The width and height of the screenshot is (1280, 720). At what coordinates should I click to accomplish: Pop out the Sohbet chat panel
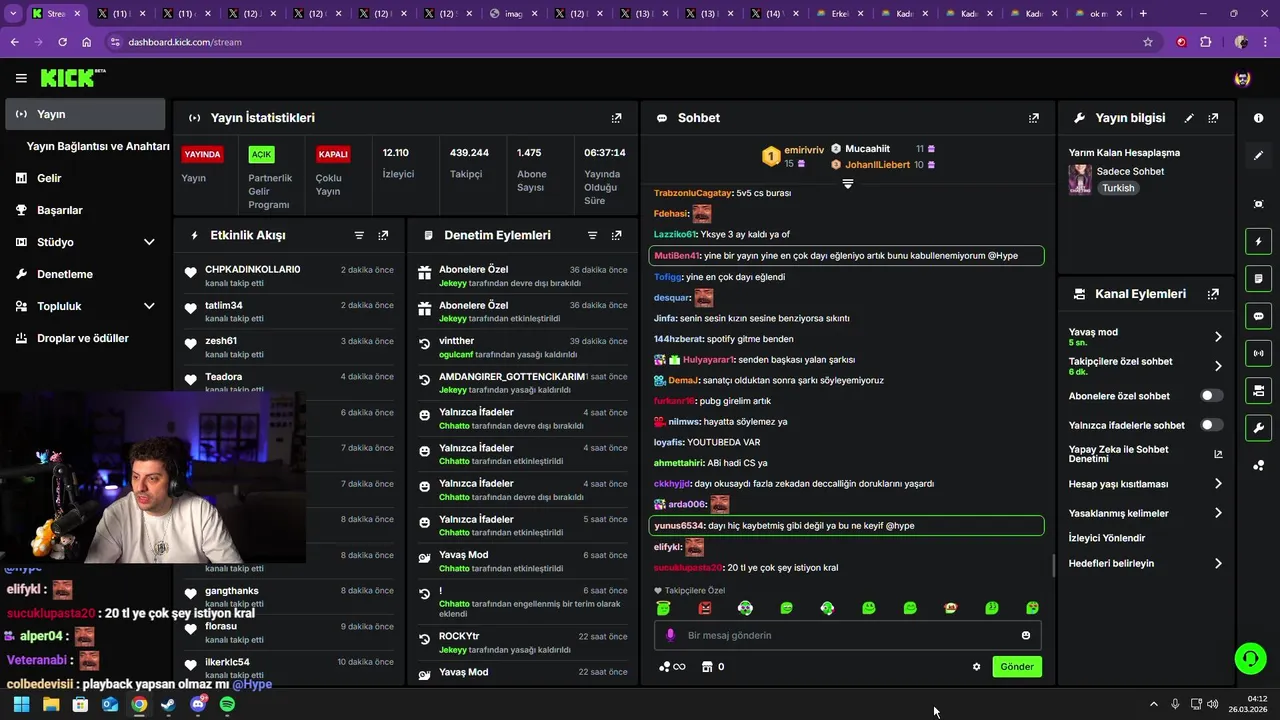[x=1033, y=118]
